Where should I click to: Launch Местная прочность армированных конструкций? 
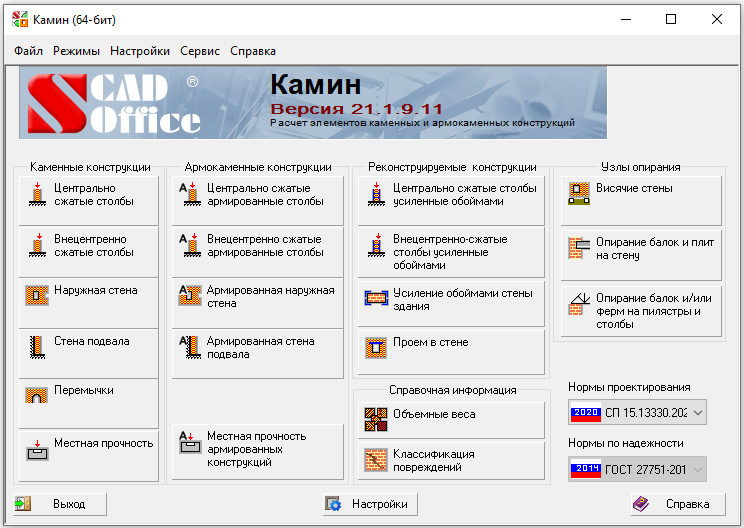coord(257,449)
